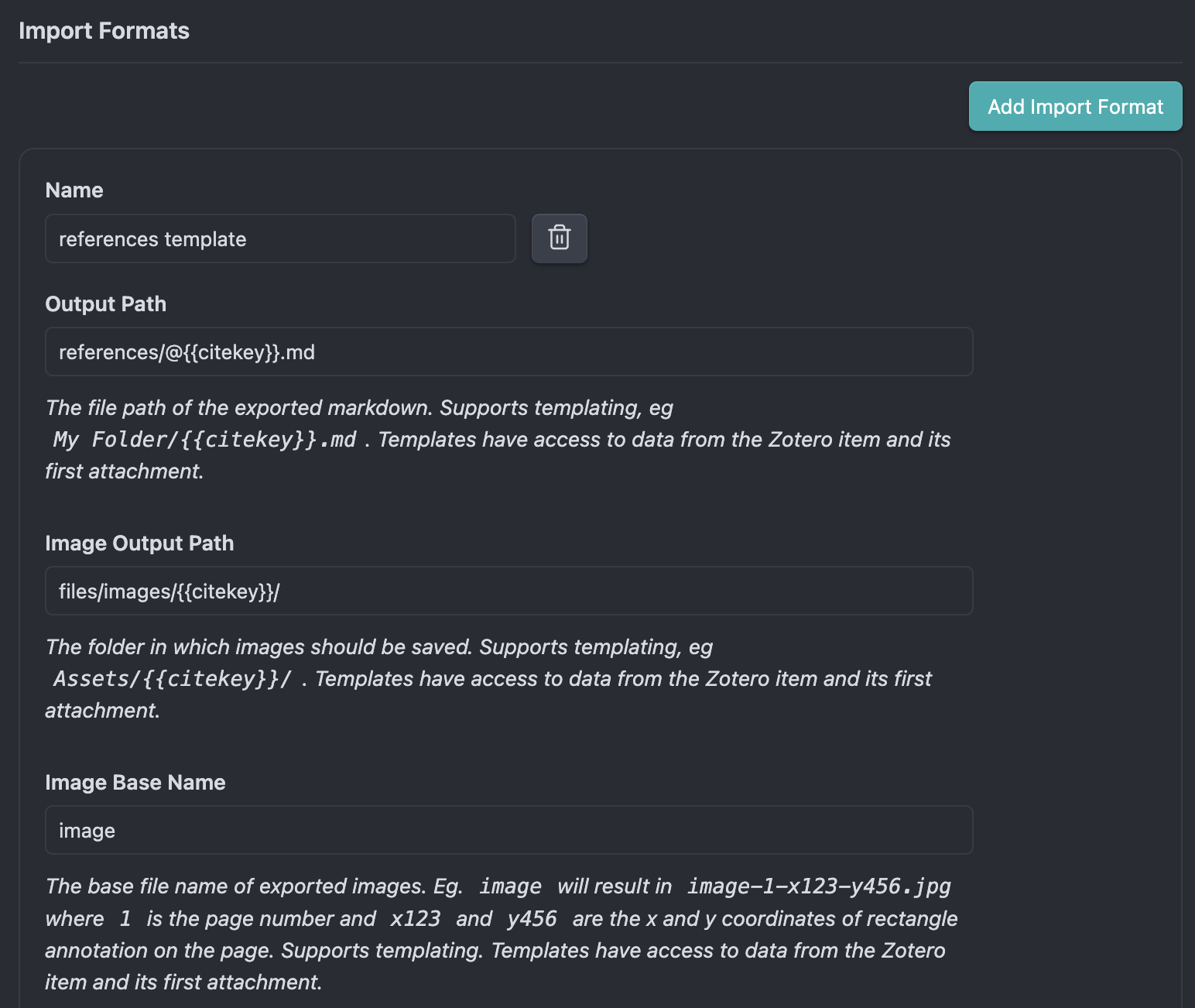Select the Assets/{{citekey}}/ example code
Screen dimensions: 1195x1008
click(x=173, y=679)
